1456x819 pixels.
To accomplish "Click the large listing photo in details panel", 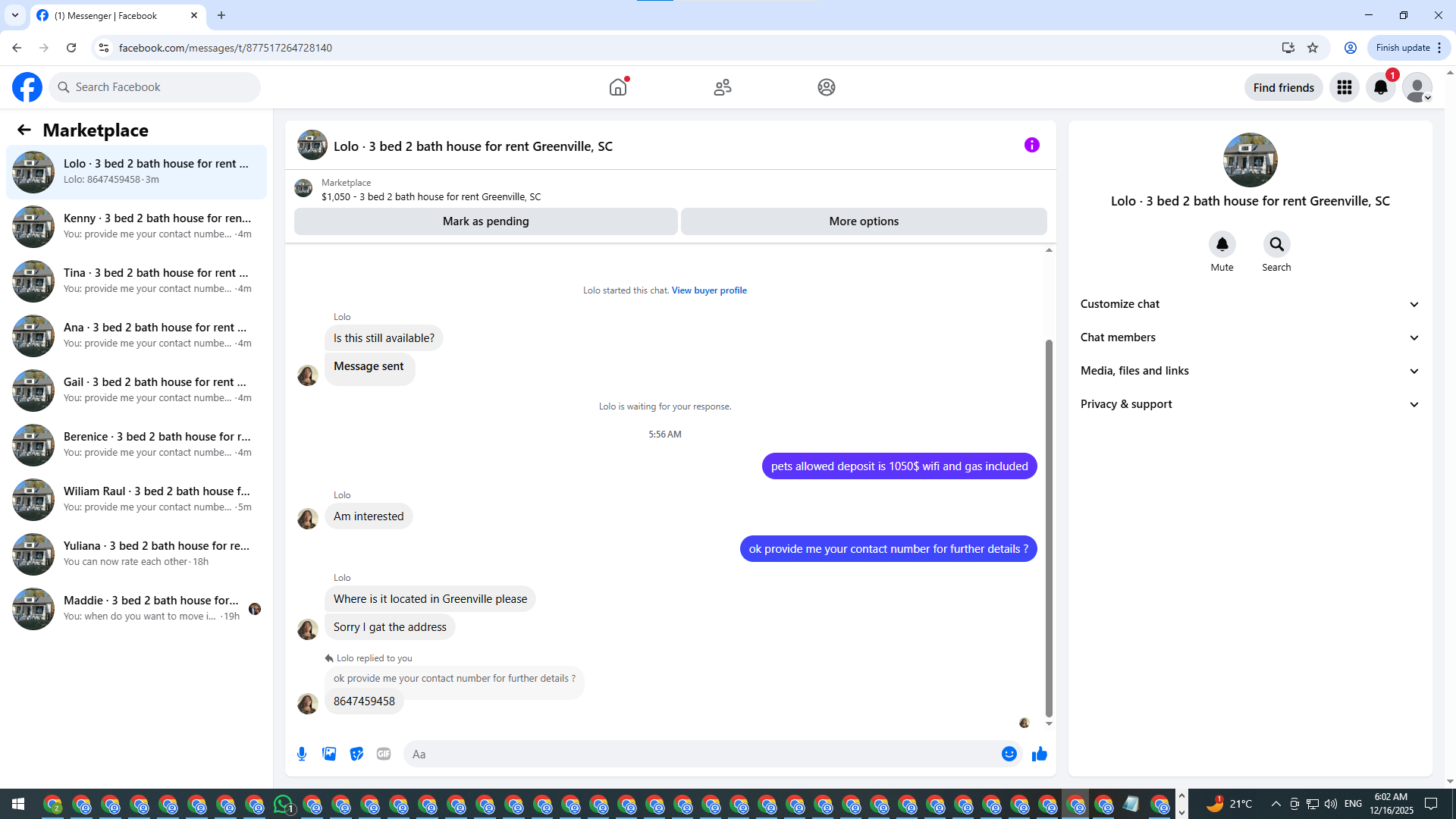I will [1250, 160].
